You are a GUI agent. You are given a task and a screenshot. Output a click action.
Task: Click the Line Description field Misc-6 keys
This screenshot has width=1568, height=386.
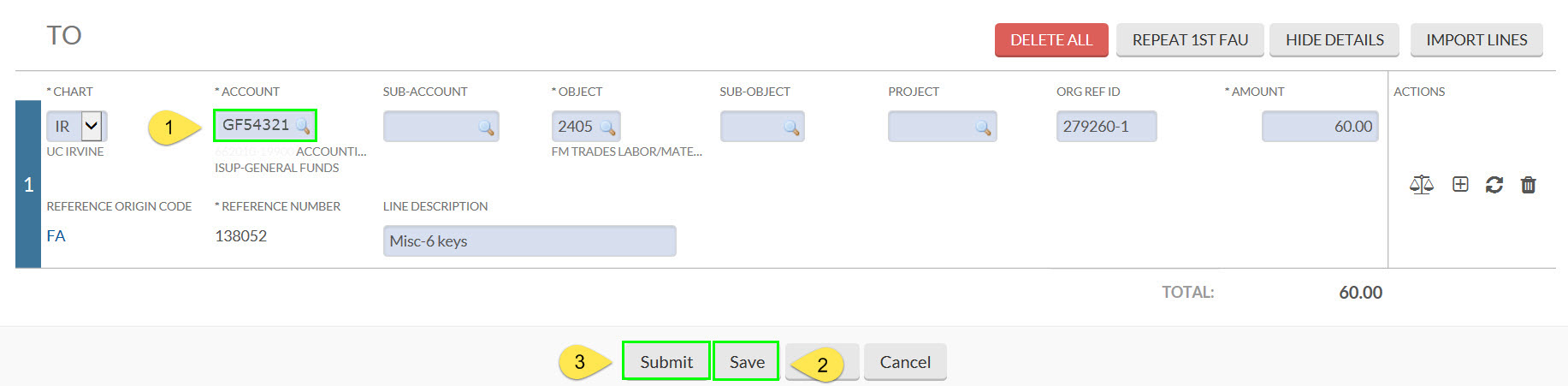[x=530, y=241]
